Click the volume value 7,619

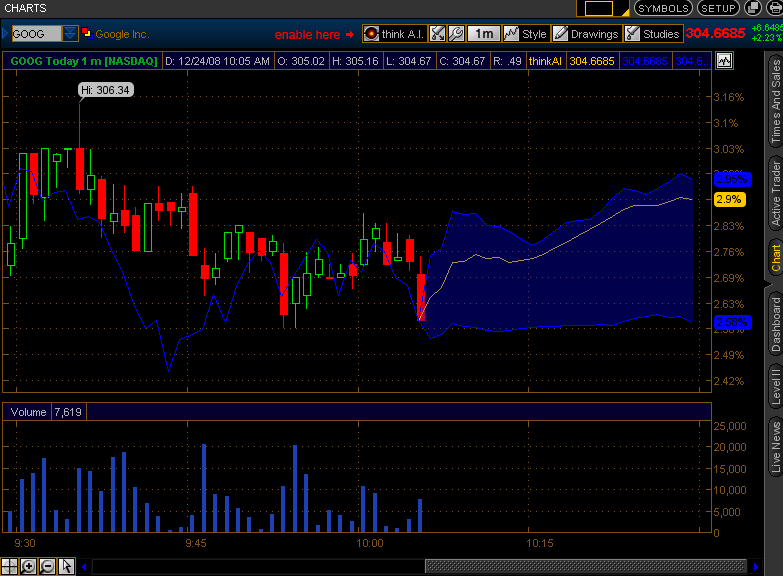[68, 412]
